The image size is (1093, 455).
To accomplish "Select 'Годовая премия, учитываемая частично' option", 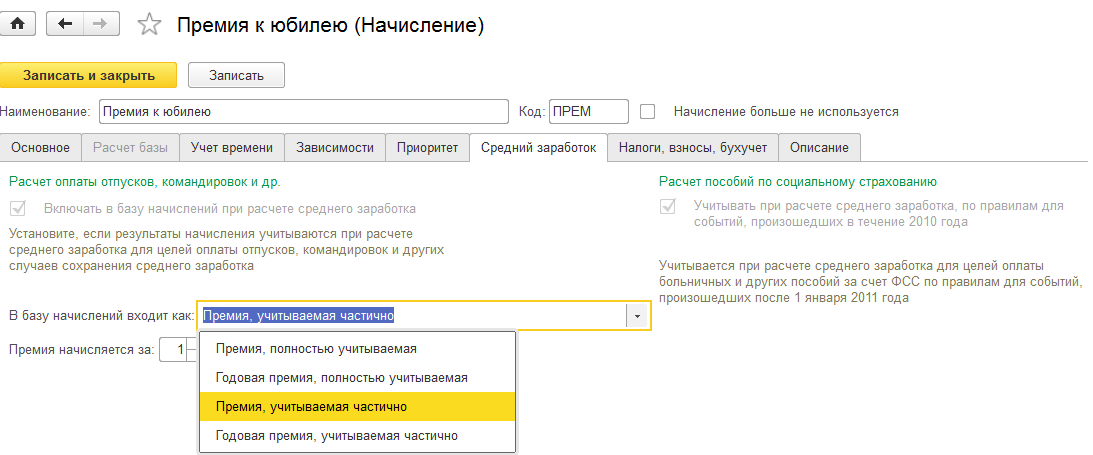I will coord(336,436).
